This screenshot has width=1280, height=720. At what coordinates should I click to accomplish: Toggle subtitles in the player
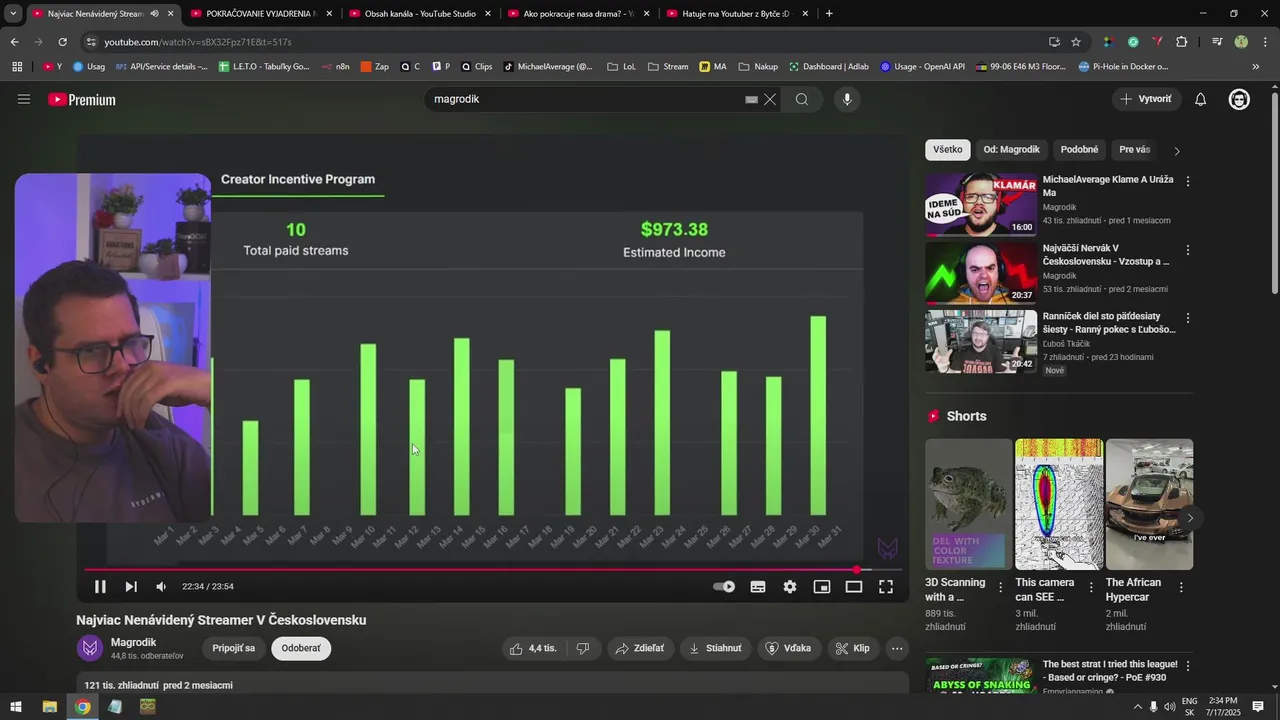(x=758, y=587)
